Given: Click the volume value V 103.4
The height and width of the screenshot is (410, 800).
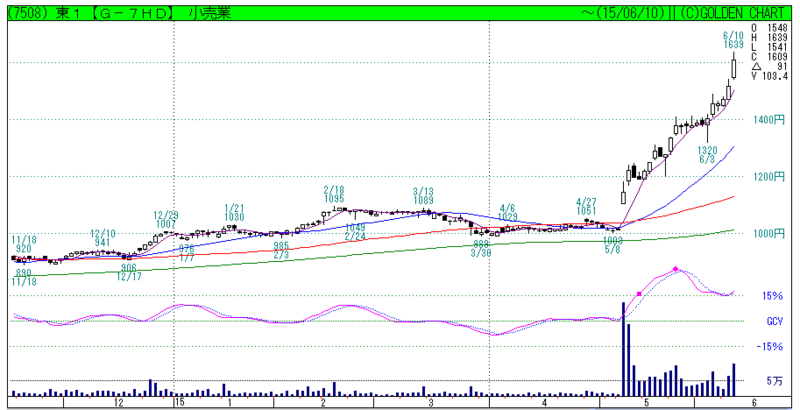Looking at the screenshot, I should coord(769,76).
